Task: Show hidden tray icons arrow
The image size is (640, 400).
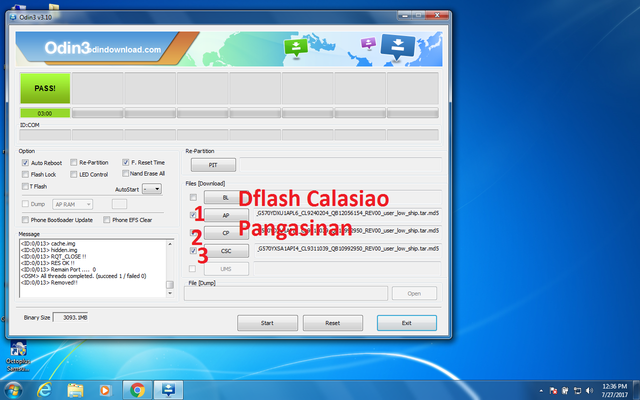Action: 541,391
